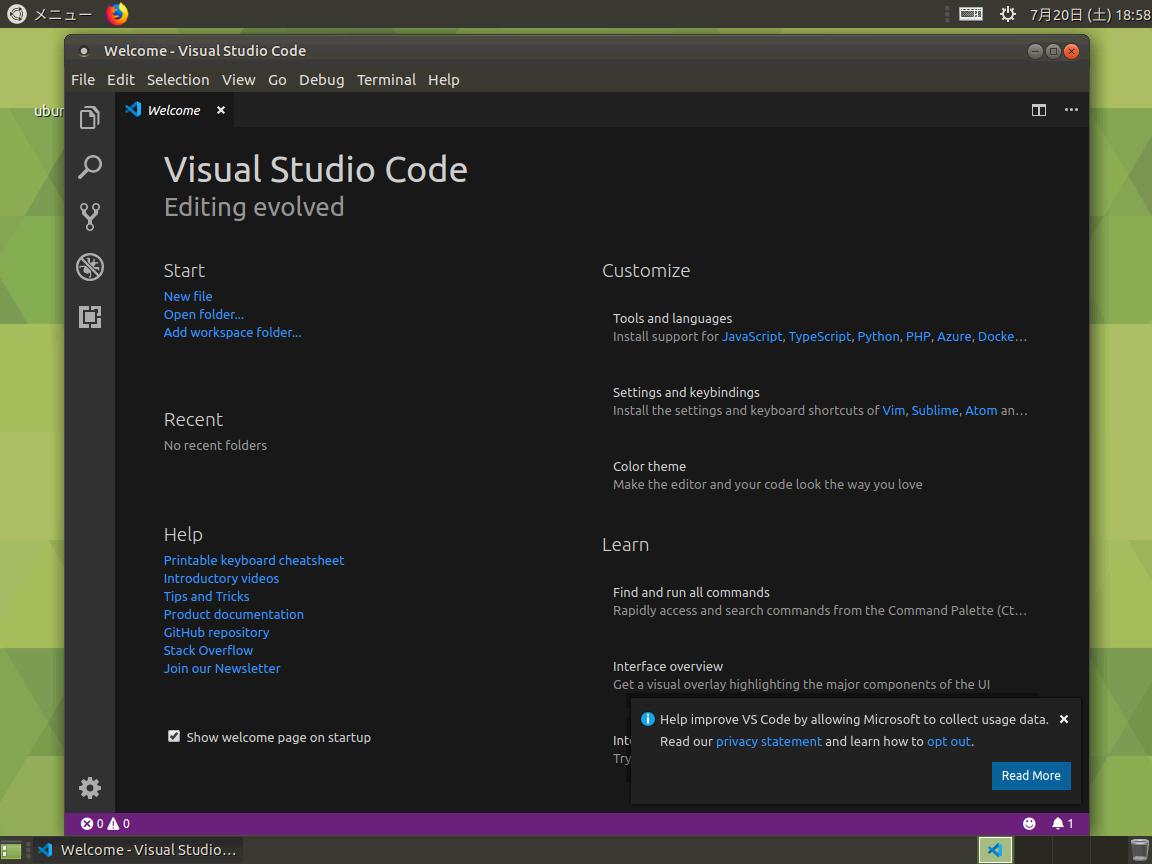
Task: Install Python support link
Action: 878,336
